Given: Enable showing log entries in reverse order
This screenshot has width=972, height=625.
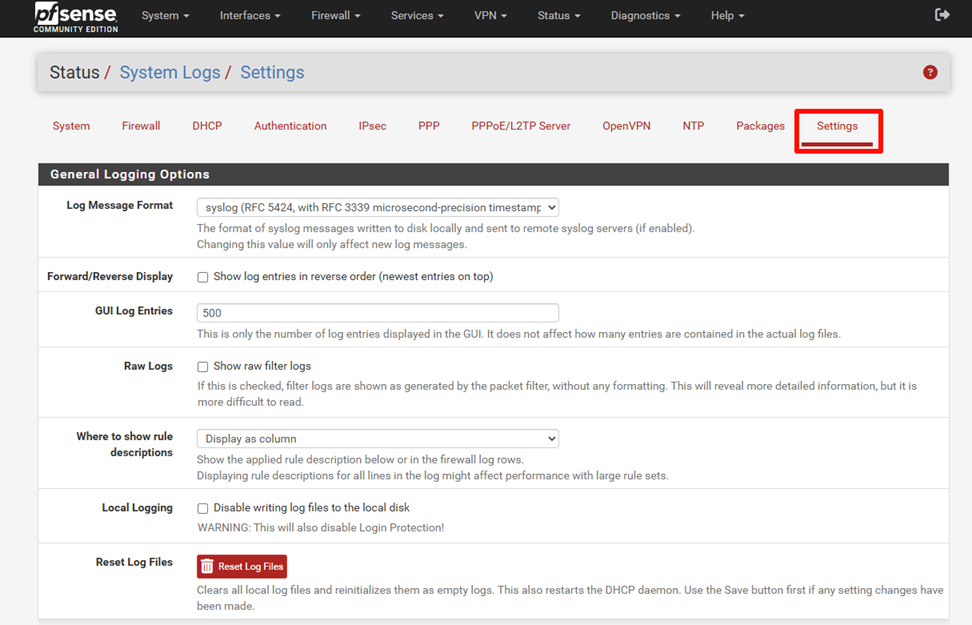Looking at the screenshot, I should click(203, 276).
